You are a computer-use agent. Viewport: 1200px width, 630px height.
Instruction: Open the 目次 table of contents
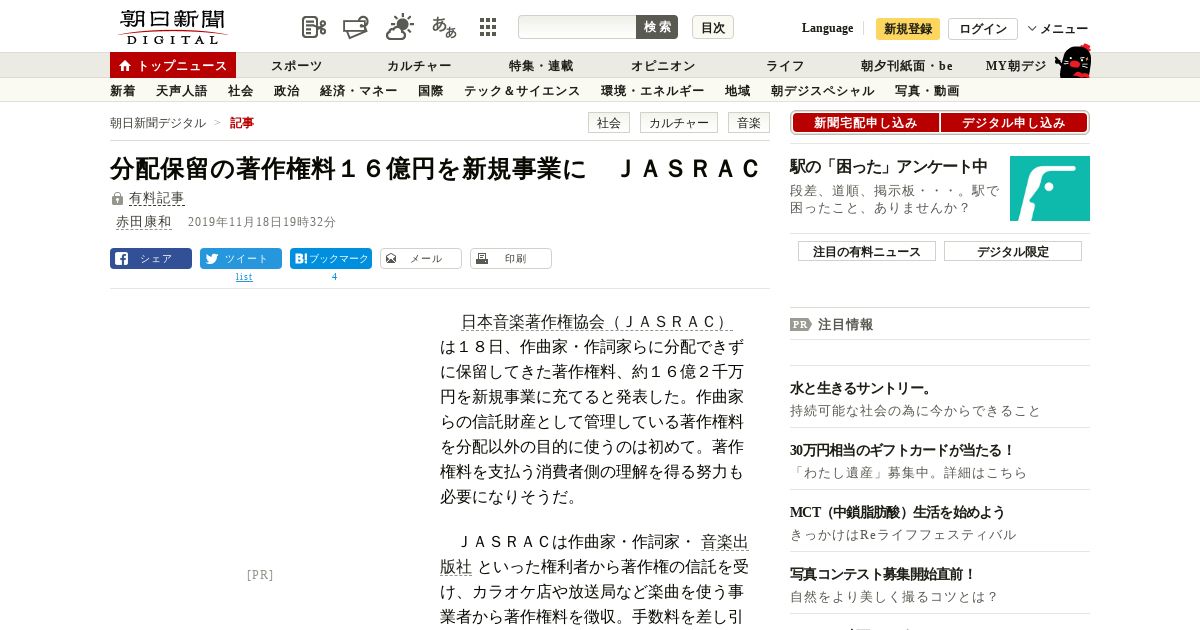pos(713,27)
